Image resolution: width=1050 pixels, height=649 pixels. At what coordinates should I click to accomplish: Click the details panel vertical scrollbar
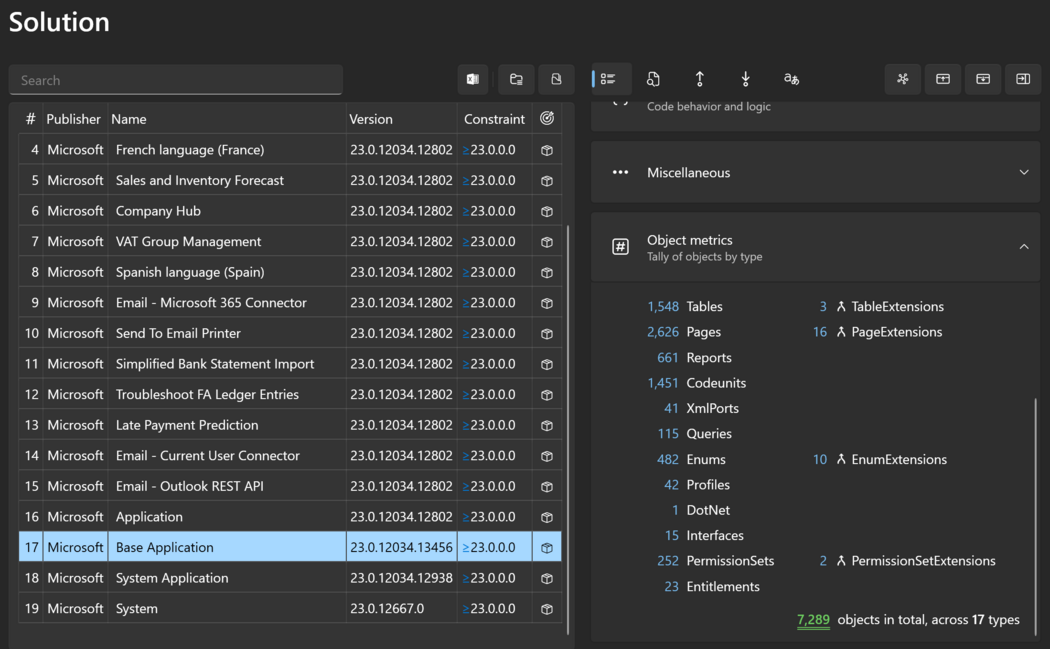click(1035, 516)
